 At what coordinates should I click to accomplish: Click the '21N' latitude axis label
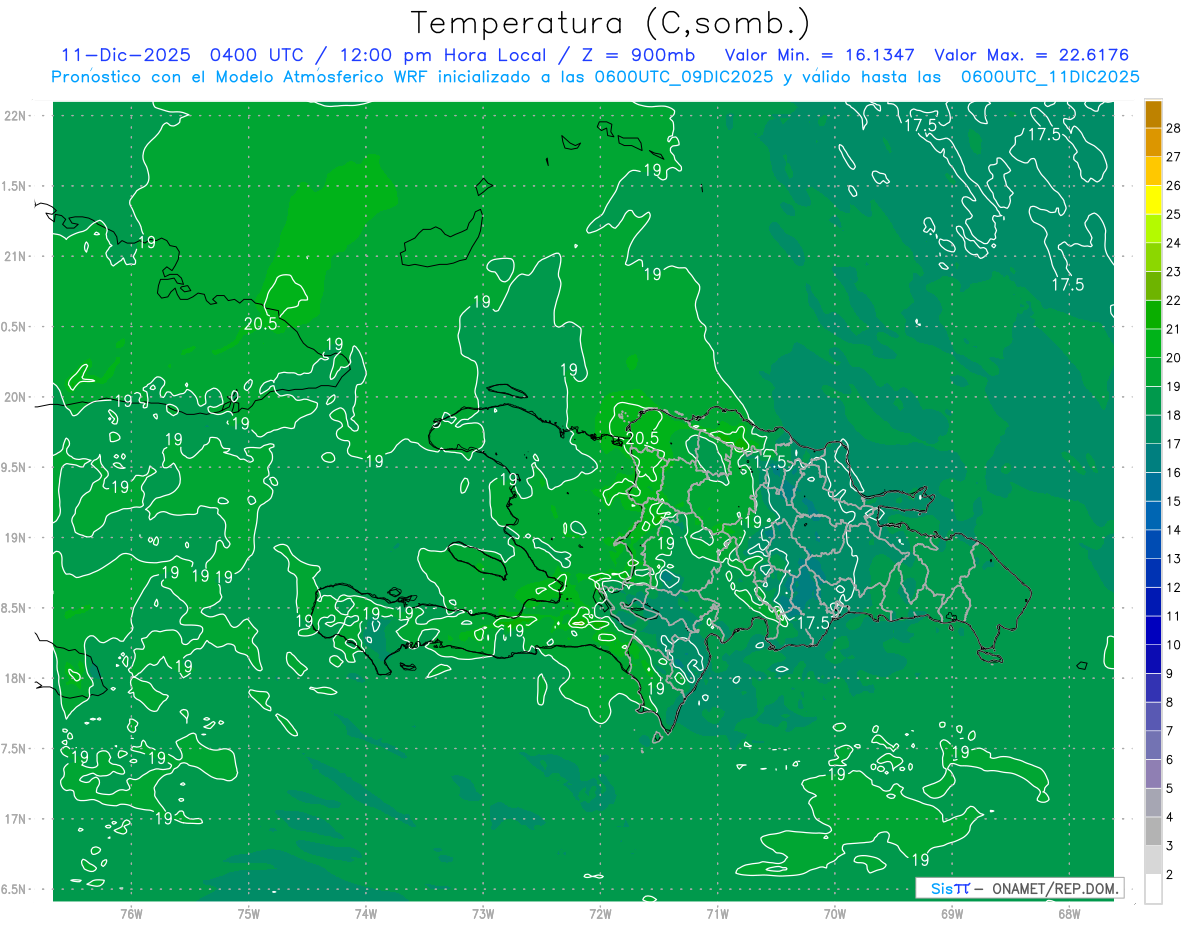(15, 256)
